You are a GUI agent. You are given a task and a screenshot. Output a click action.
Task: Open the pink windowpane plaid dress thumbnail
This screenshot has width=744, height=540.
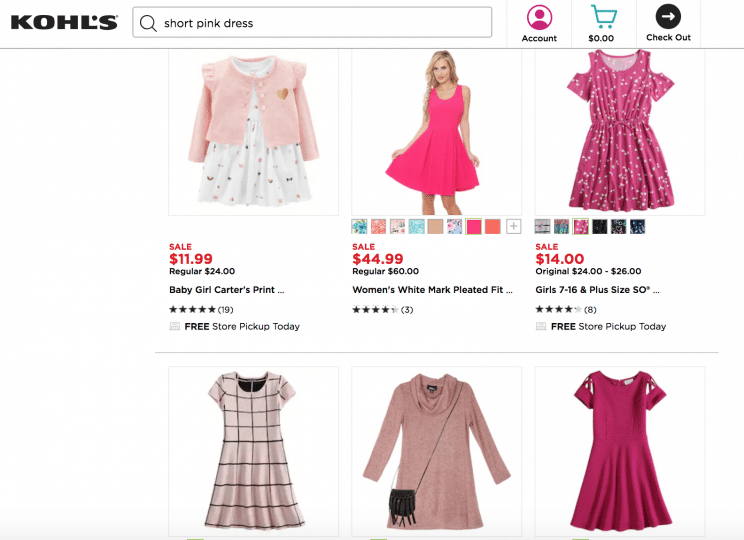click(x=253, y=451)
